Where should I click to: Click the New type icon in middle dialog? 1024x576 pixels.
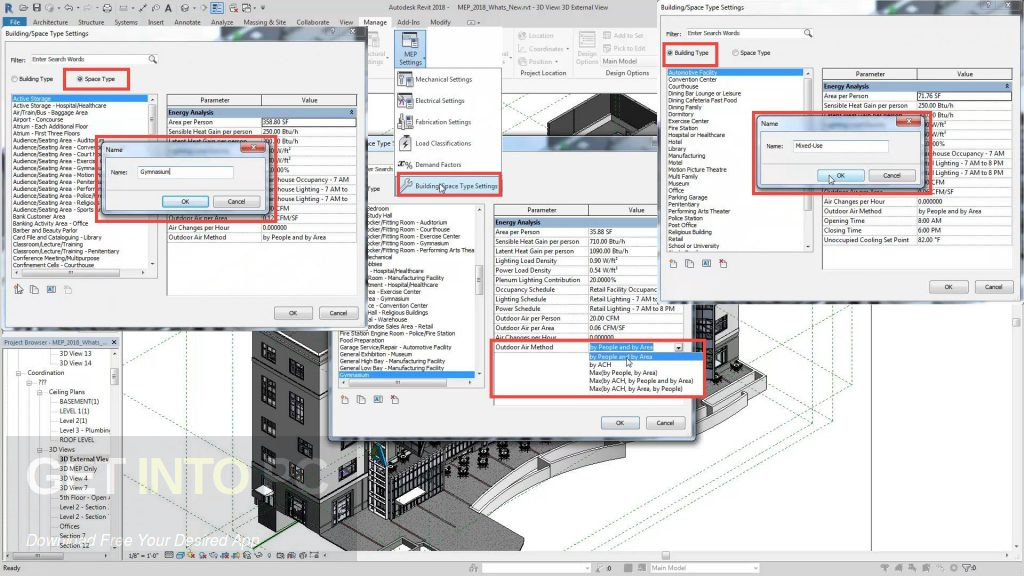[x=344, y=400]
